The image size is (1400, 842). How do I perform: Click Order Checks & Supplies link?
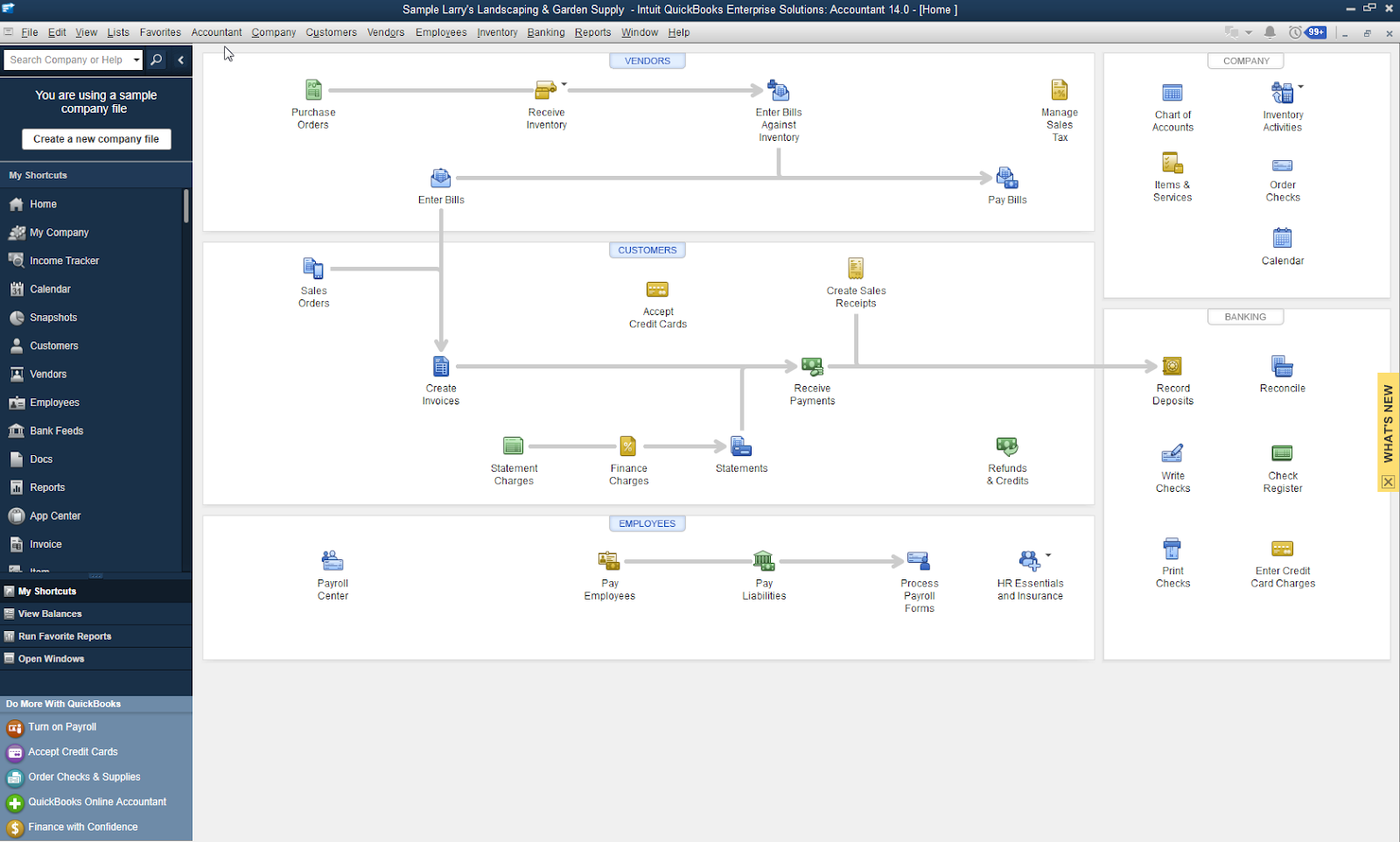pos(84,777)
